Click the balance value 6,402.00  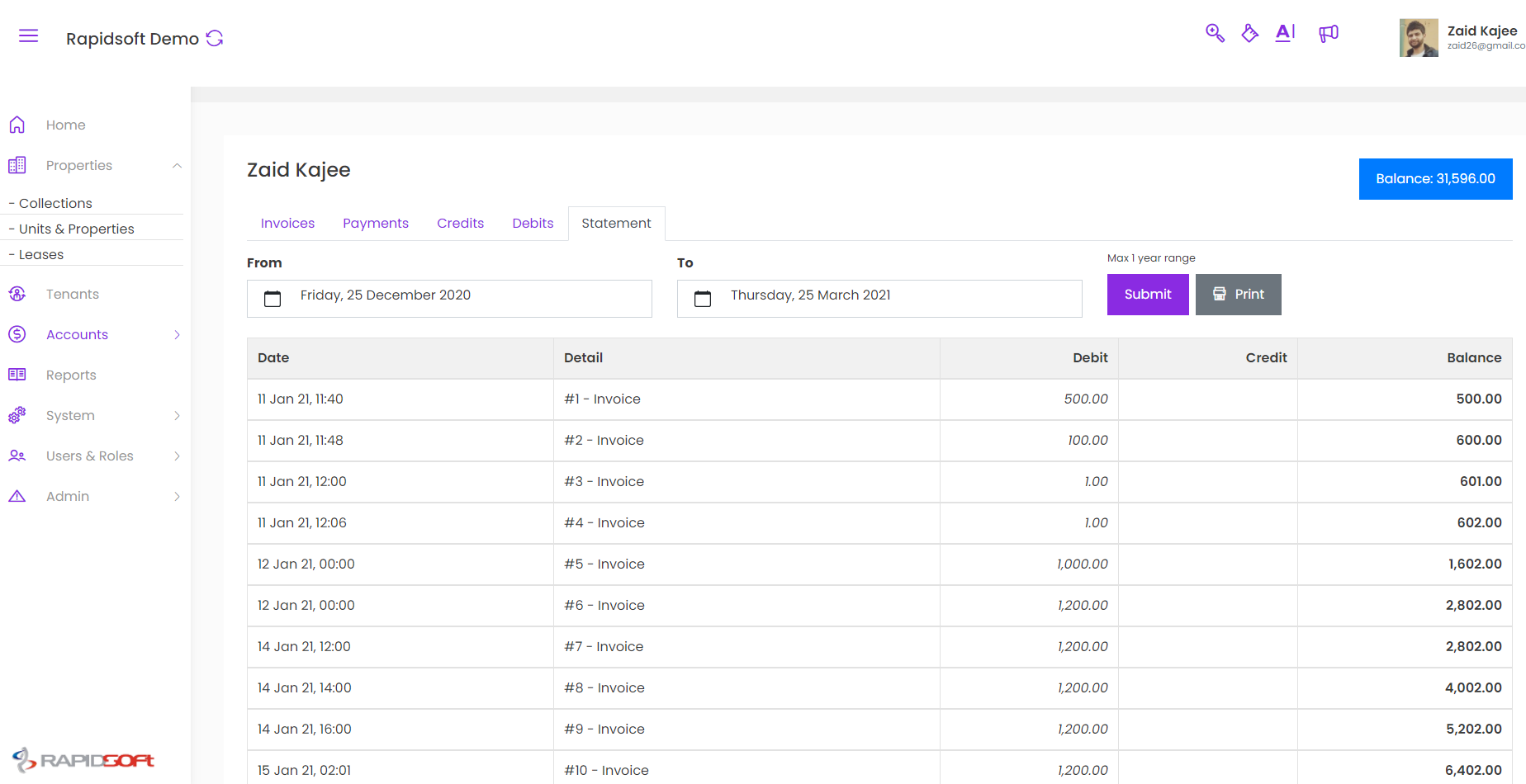(1473, 770)
